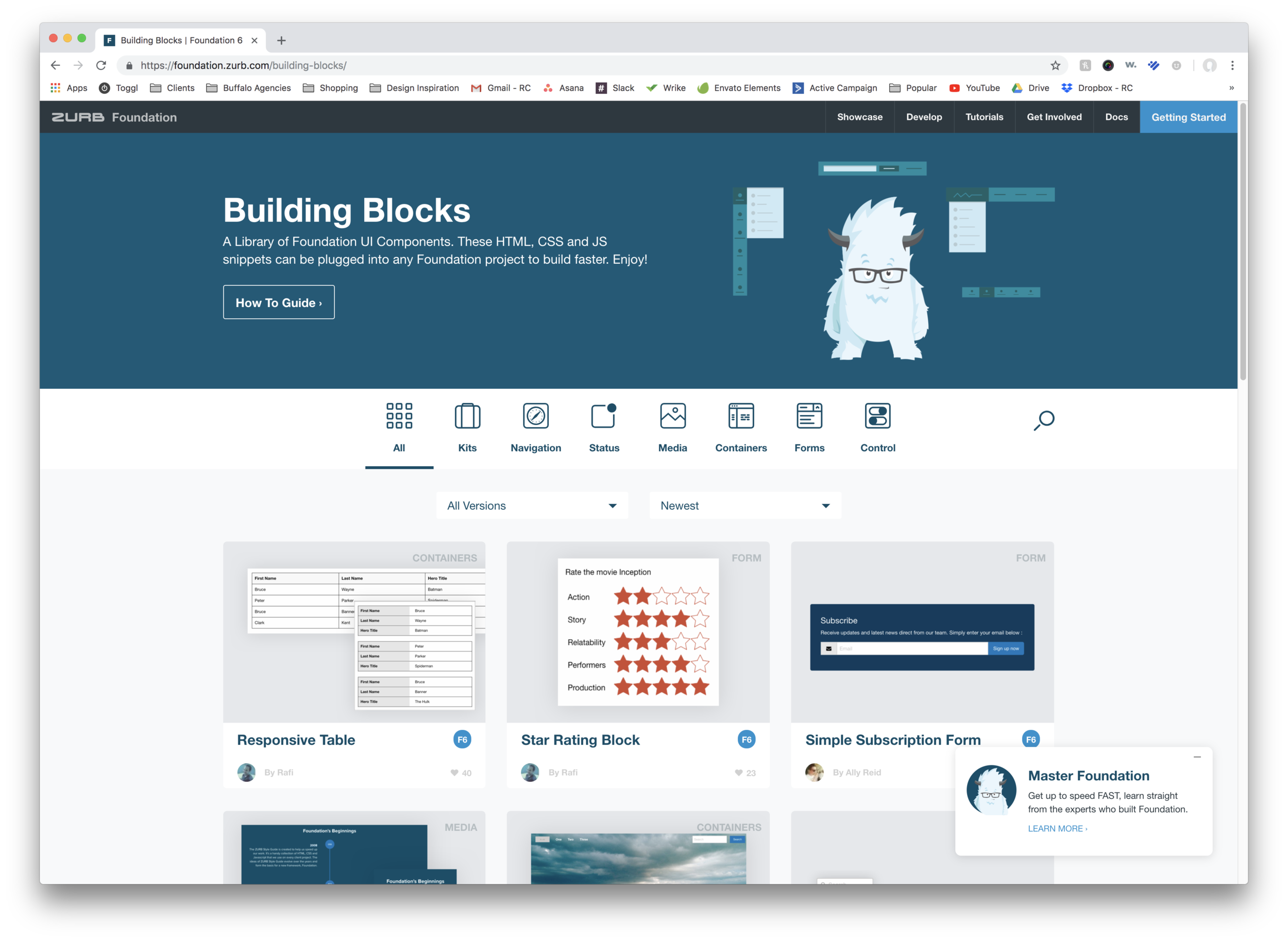Select the Containers category icon
1288x941 pixels.
pyautogui.click(x=740, y=416)
